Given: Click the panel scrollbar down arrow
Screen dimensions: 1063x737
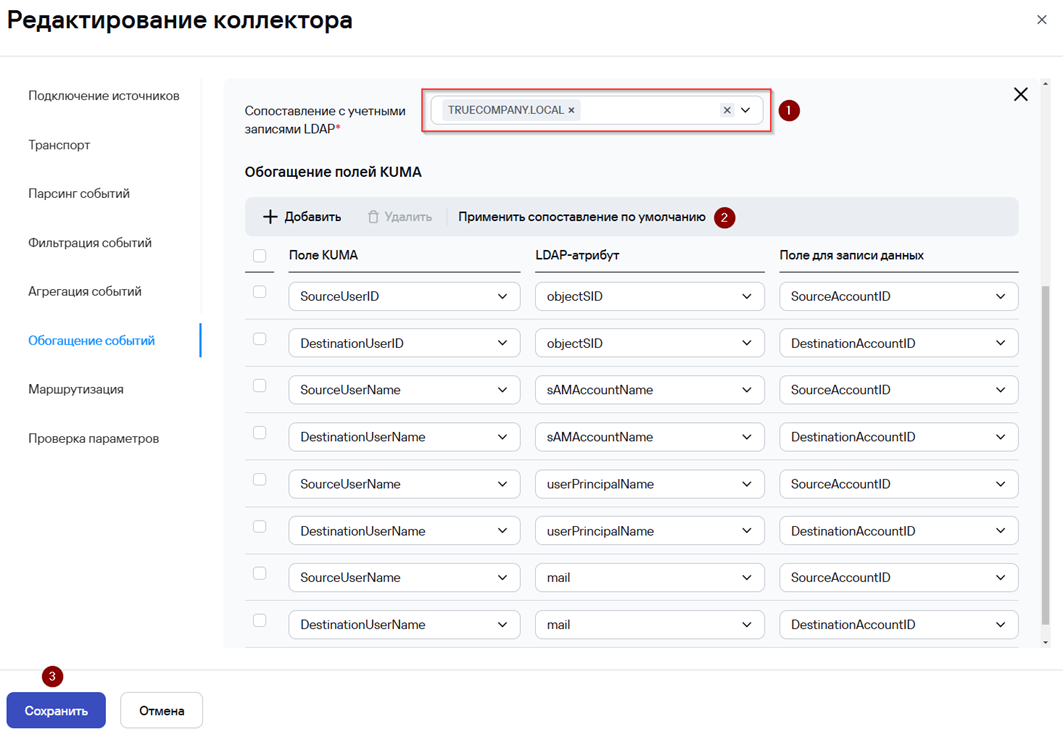Looking at the screenshot, I should [x=1045, y=641].
